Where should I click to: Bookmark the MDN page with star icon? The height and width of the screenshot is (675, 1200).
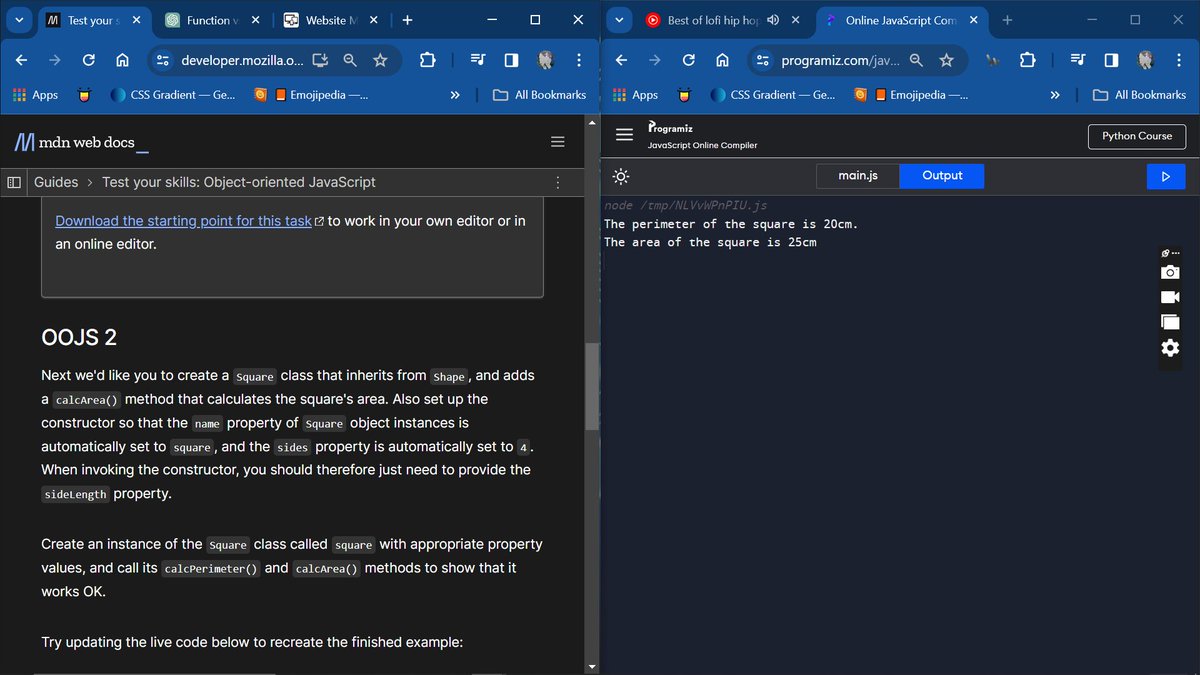380,60
